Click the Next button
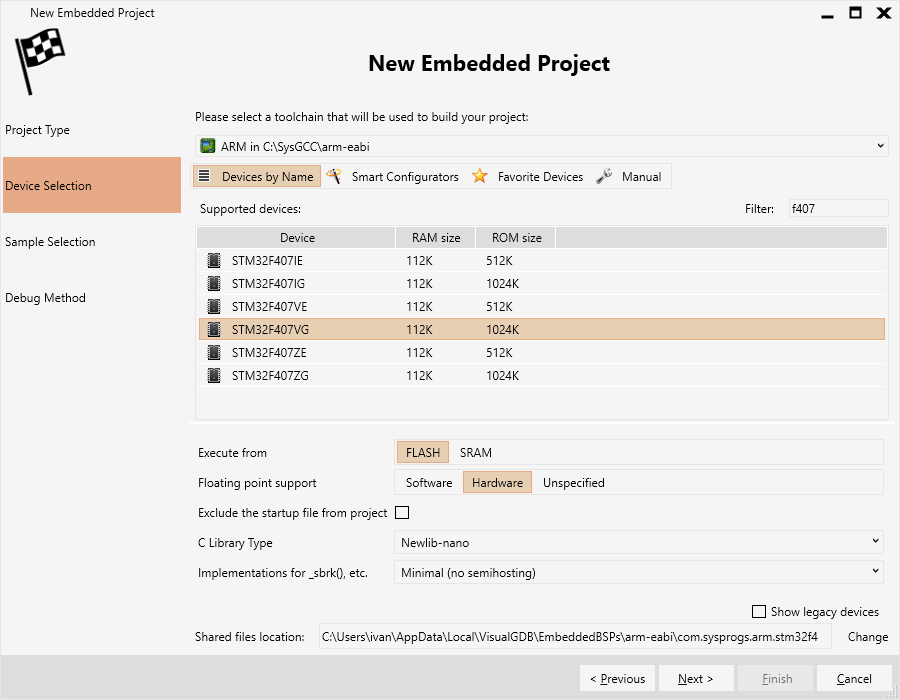This screenshot has height=700, width=900. (x=696, y=679)
